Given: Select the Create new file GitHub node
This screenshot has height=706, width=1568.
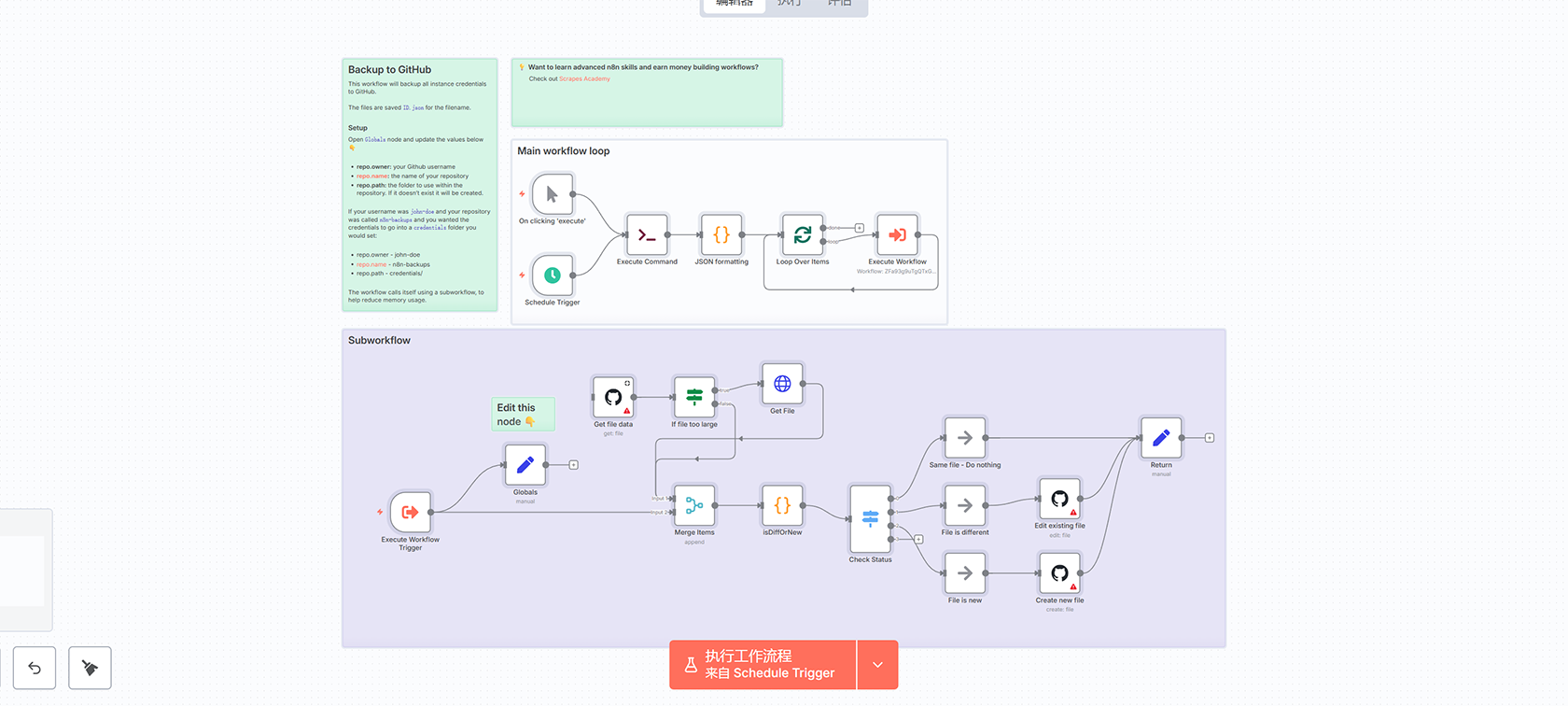Looking at the screenshot, I should click(x=1059, y=573).
